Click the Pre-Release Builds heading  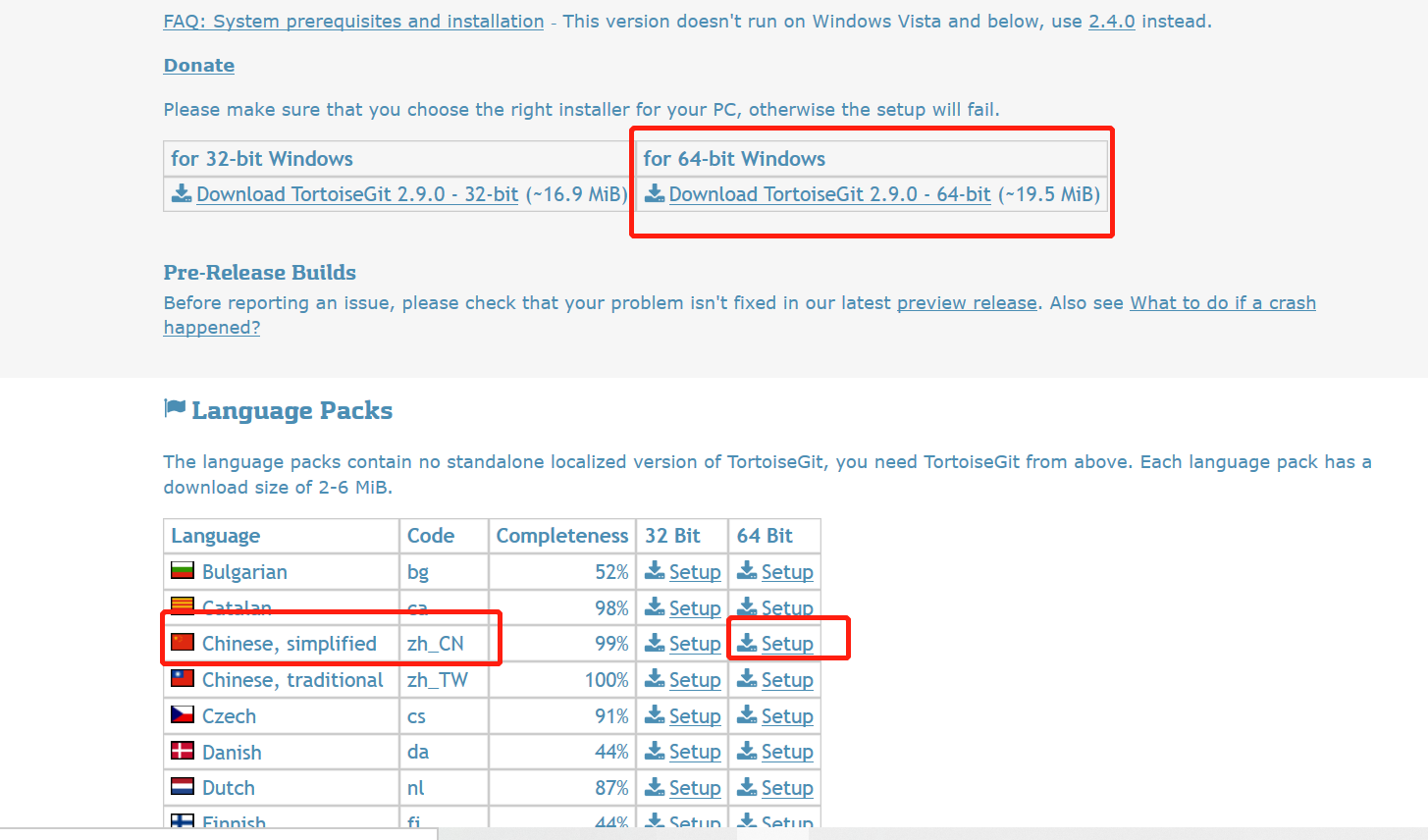click(260, 273)
